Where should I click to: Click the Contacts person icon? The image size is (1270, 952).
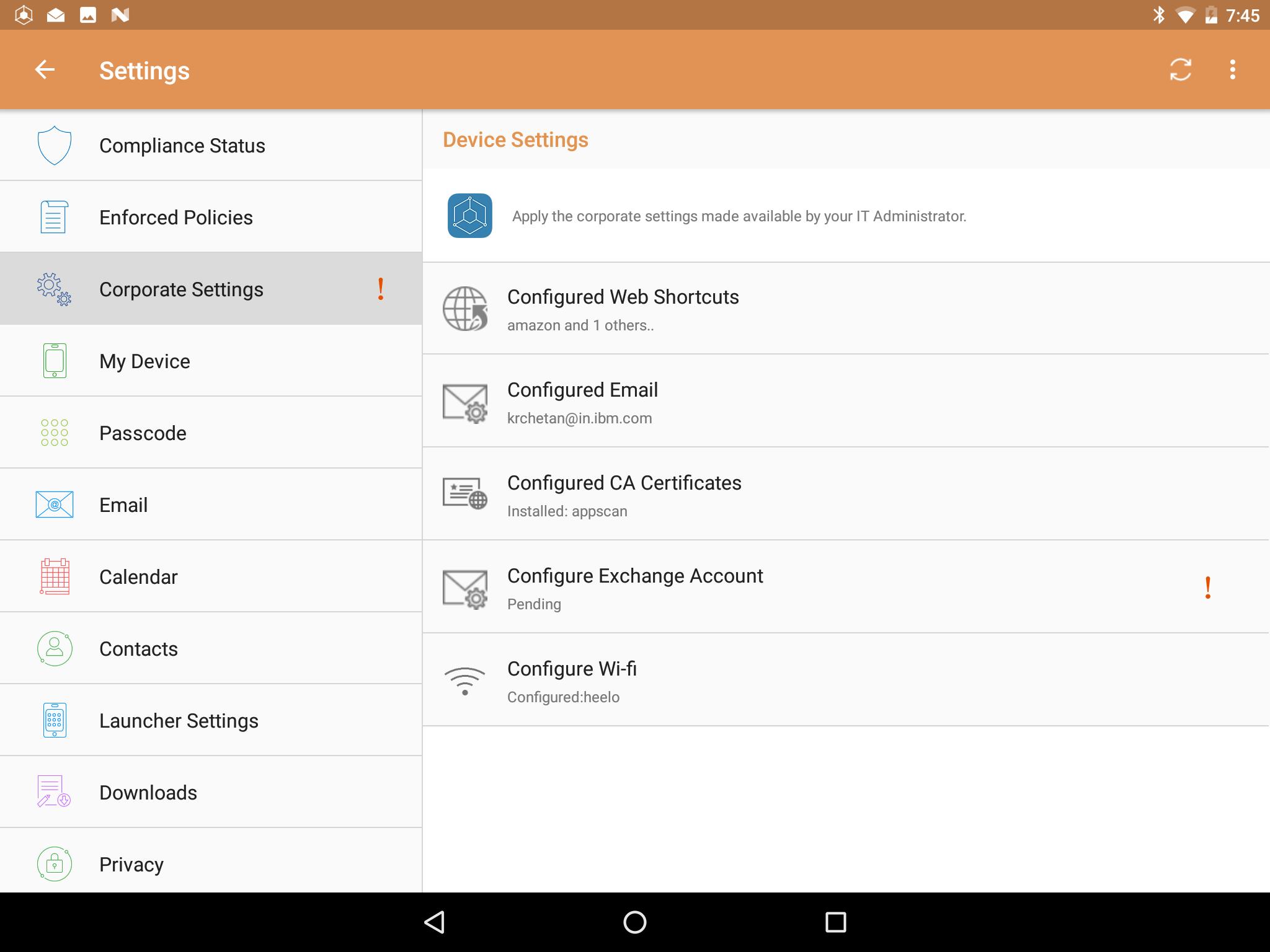(55, 648)
